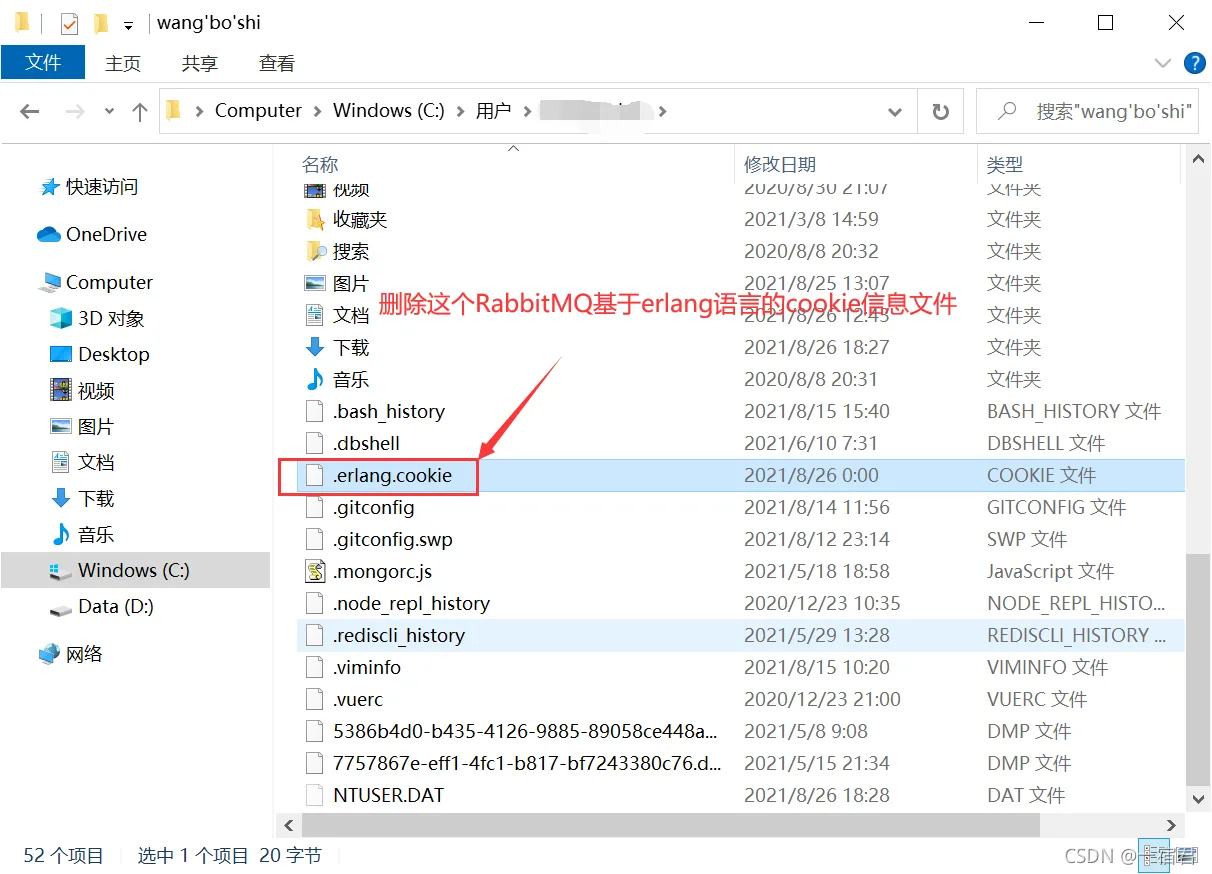1212x874 pixels.
Task: Go up one folder level
Action: [x=140, y=112]
